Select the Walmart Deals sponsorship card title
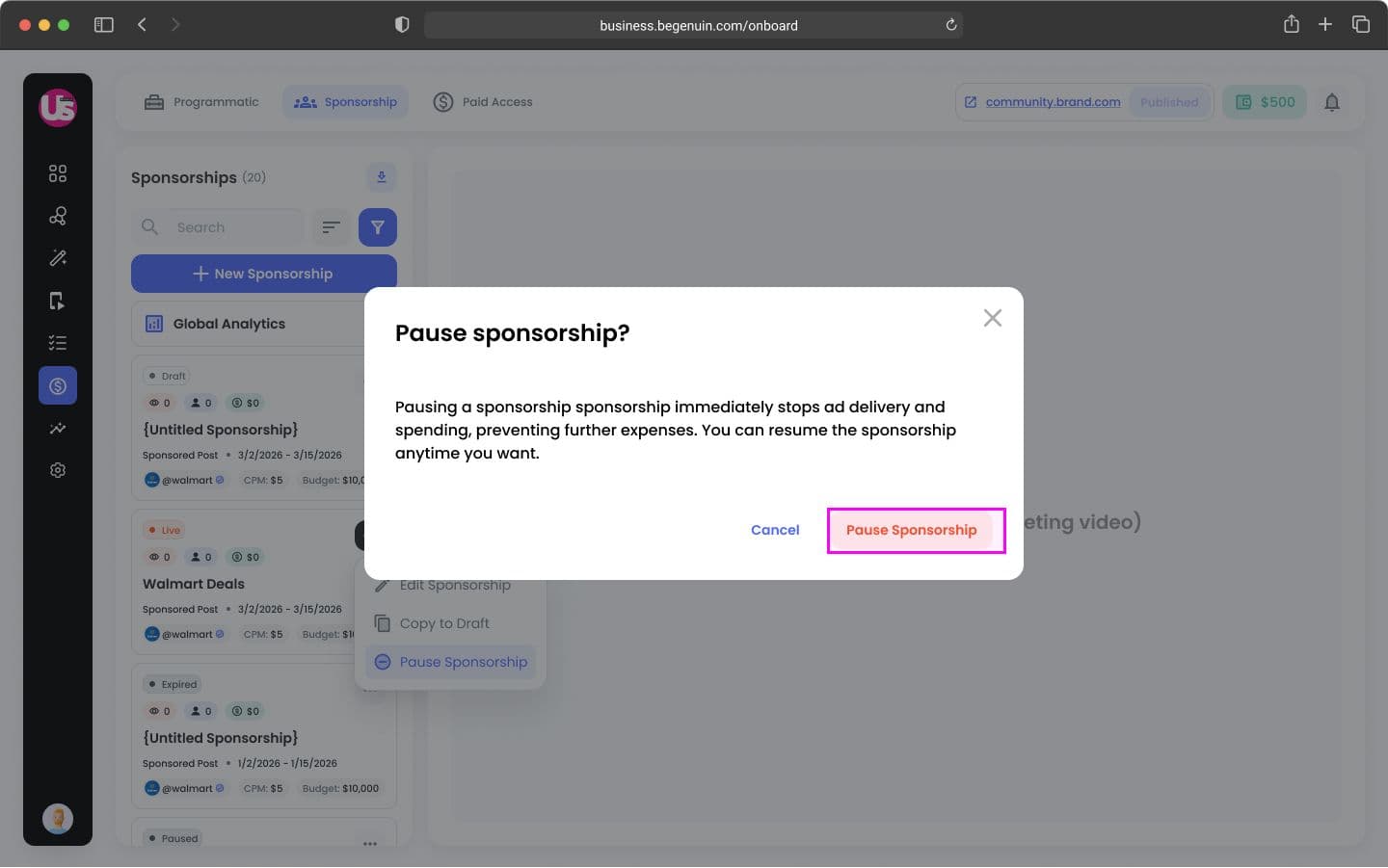Image resolution: width=1388 pixels, height=868 pixels. [x=194, y=584]
